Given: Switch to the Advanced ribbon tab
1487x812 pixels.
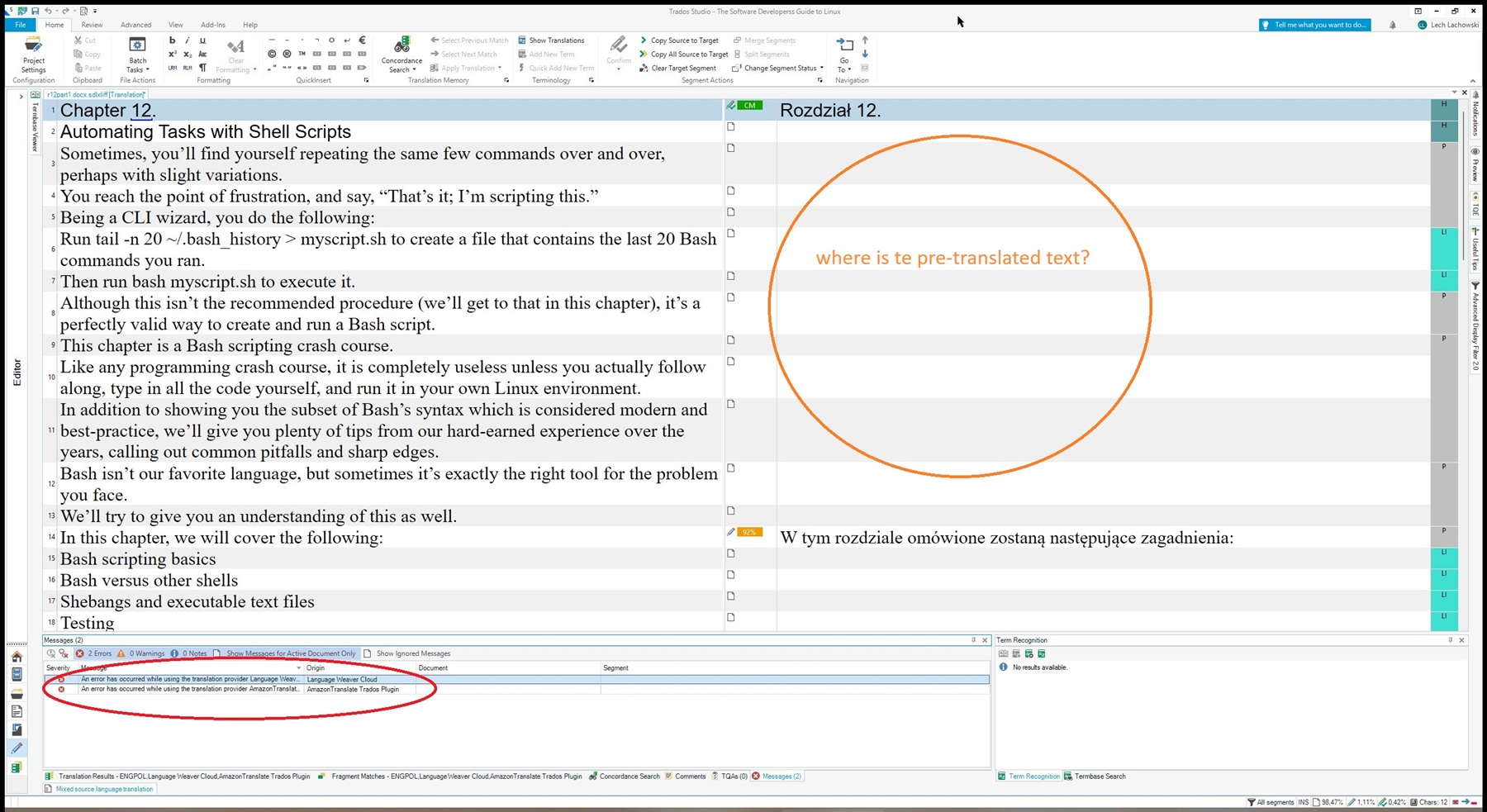Looking at the screenshot, I should tap(135, 24).
